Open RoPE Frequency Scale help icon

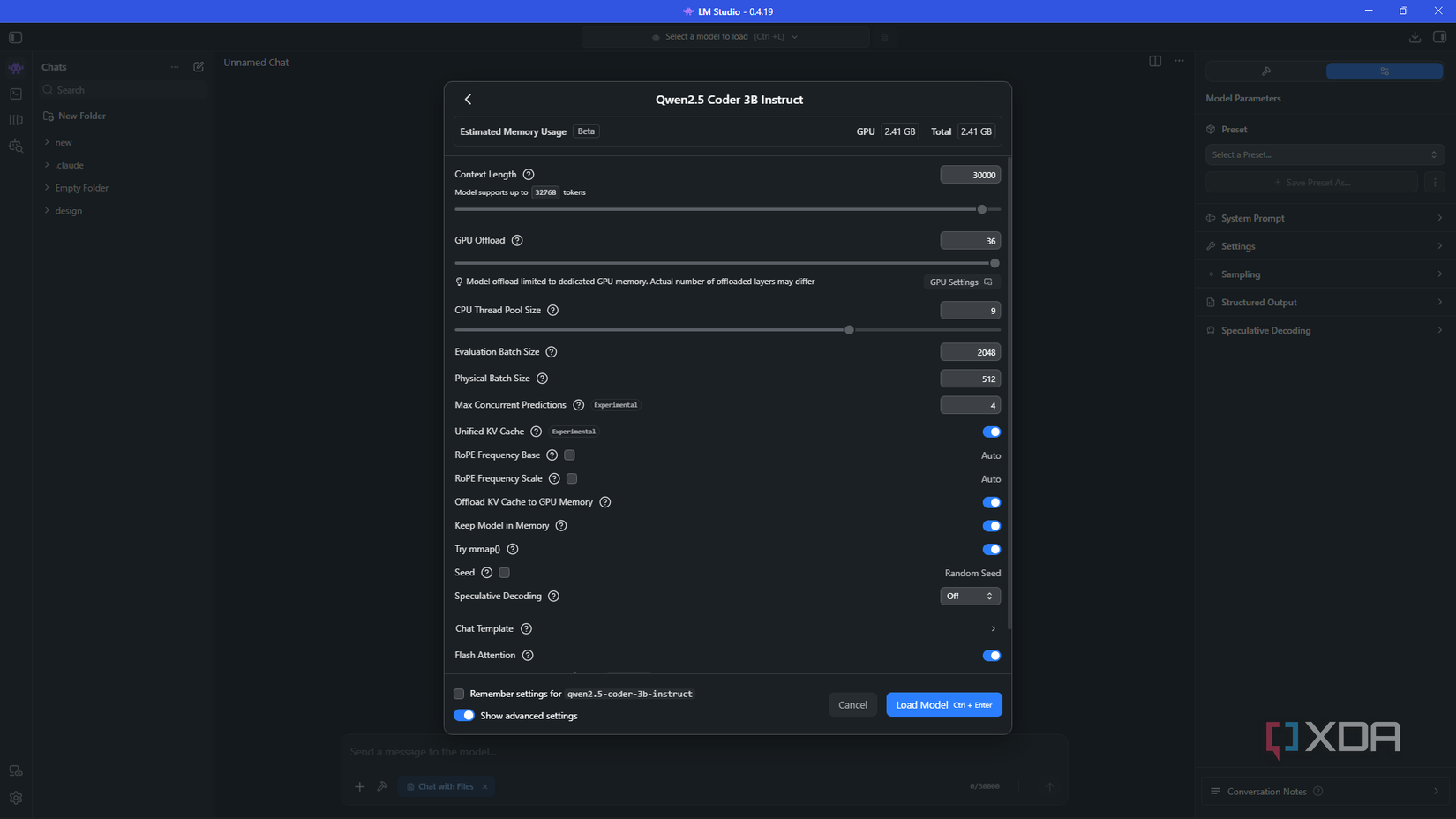pos(554,479)
